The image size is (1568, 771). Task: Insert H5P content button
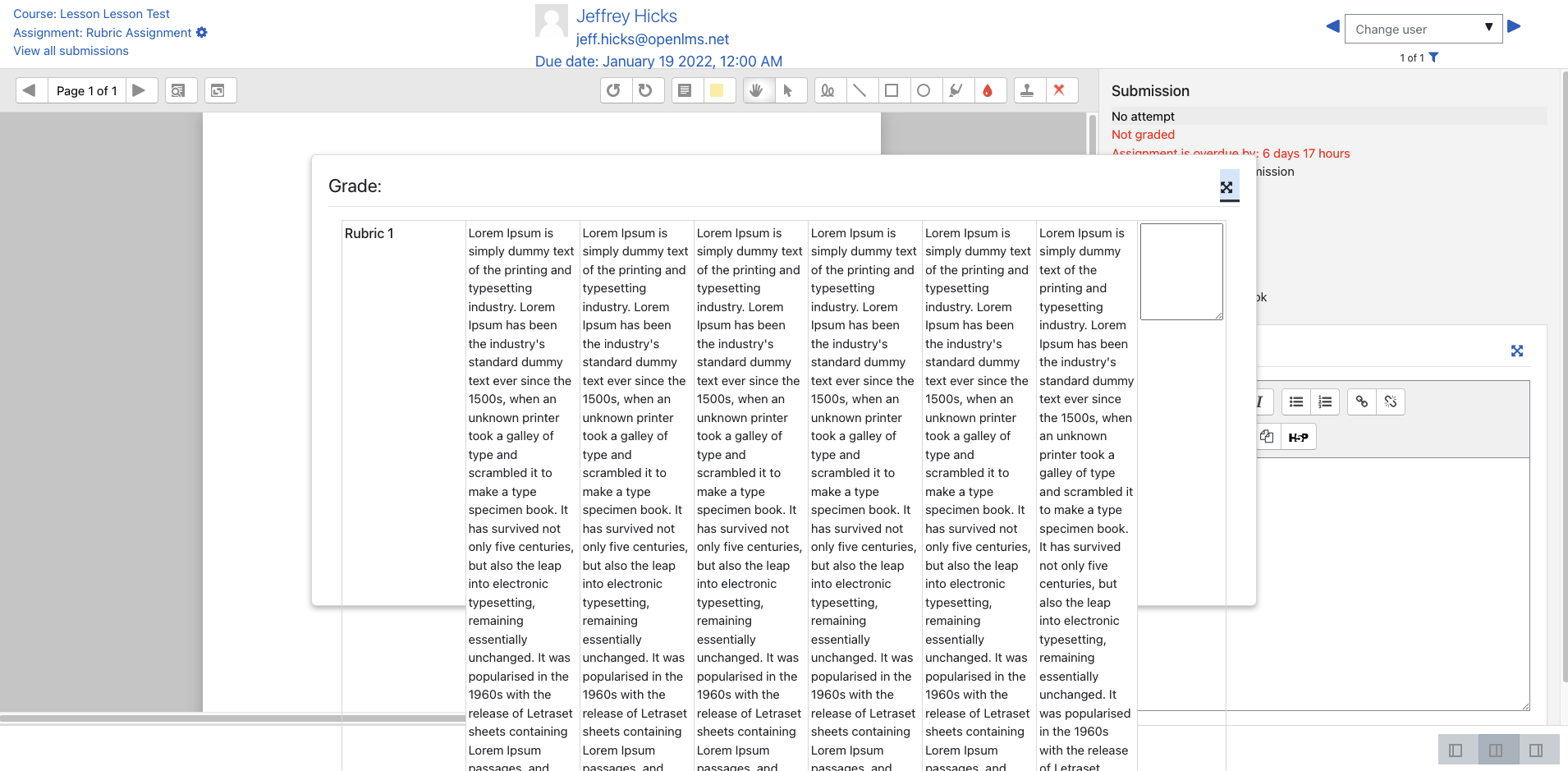click(x=1298, y=437)
